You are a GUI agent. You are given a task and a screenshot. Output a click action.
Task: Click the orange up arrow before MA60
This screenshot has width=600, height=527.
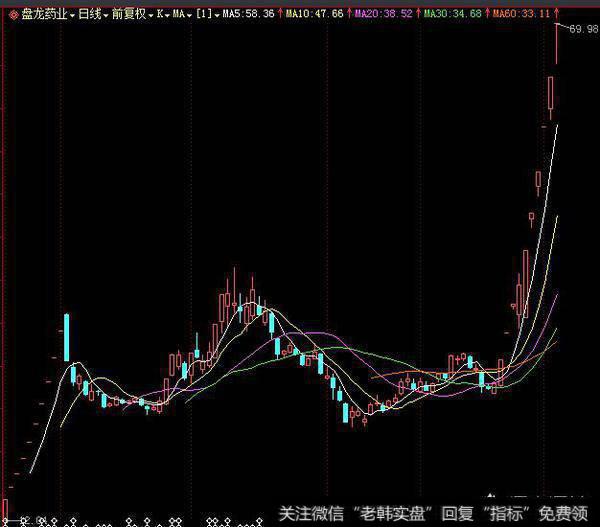(x=488, y=15)
